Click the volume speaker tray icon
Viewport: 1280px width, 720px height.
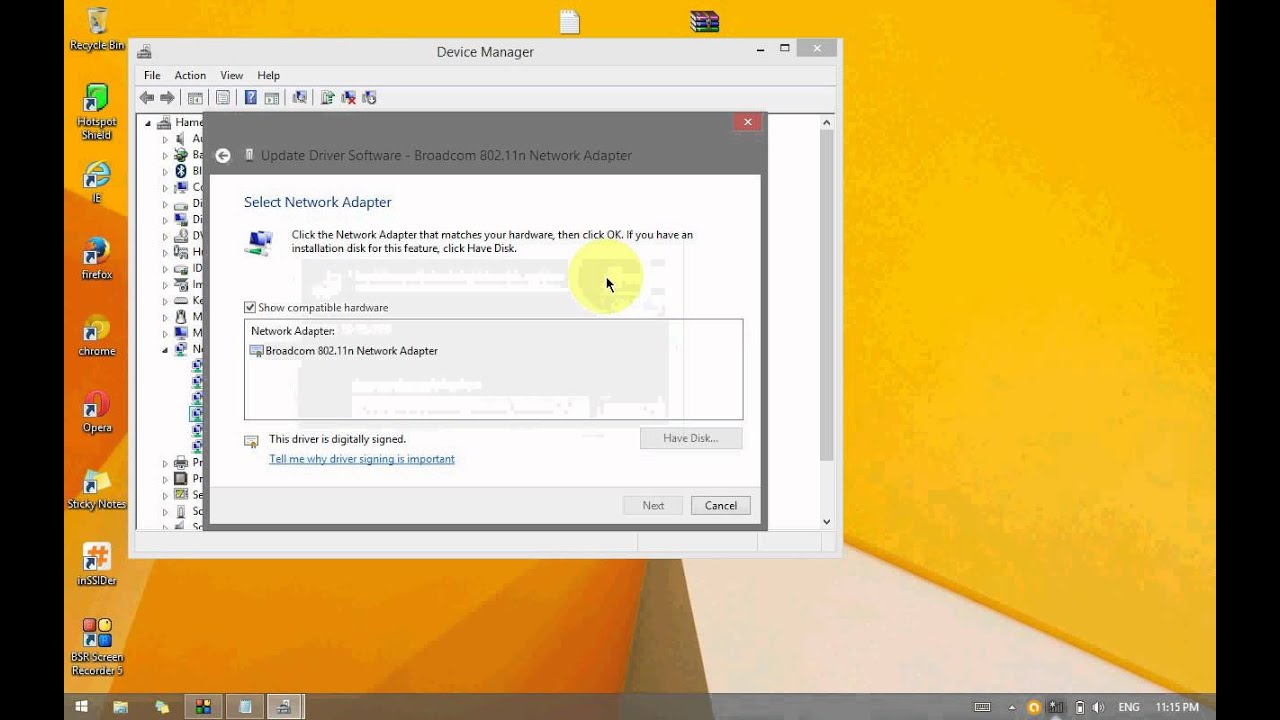pyautogui.click(x=1100, y=707)
